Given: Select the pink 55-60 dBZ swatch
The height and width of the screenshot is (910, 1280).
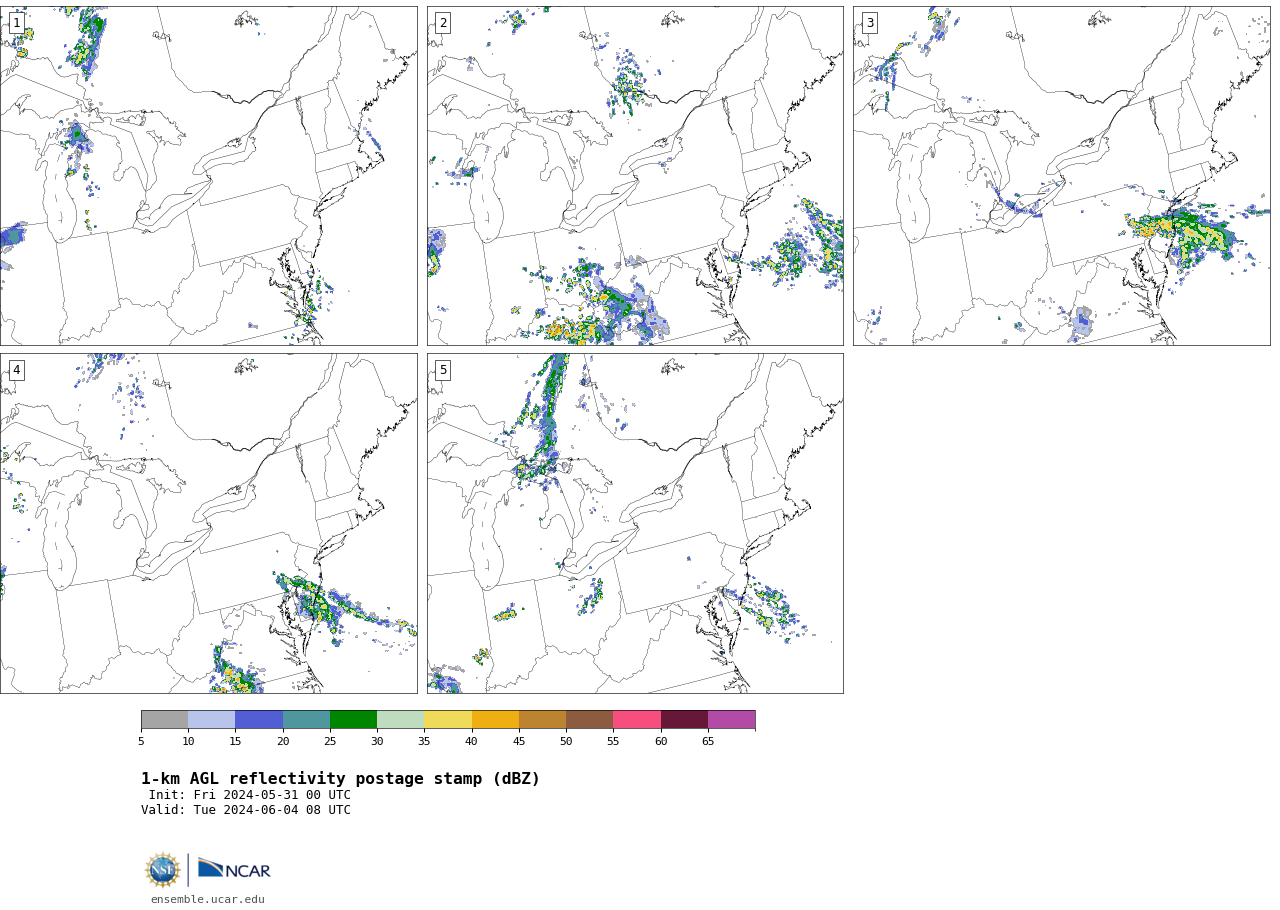Looking at the screenshot, I should tap(637, 720).
